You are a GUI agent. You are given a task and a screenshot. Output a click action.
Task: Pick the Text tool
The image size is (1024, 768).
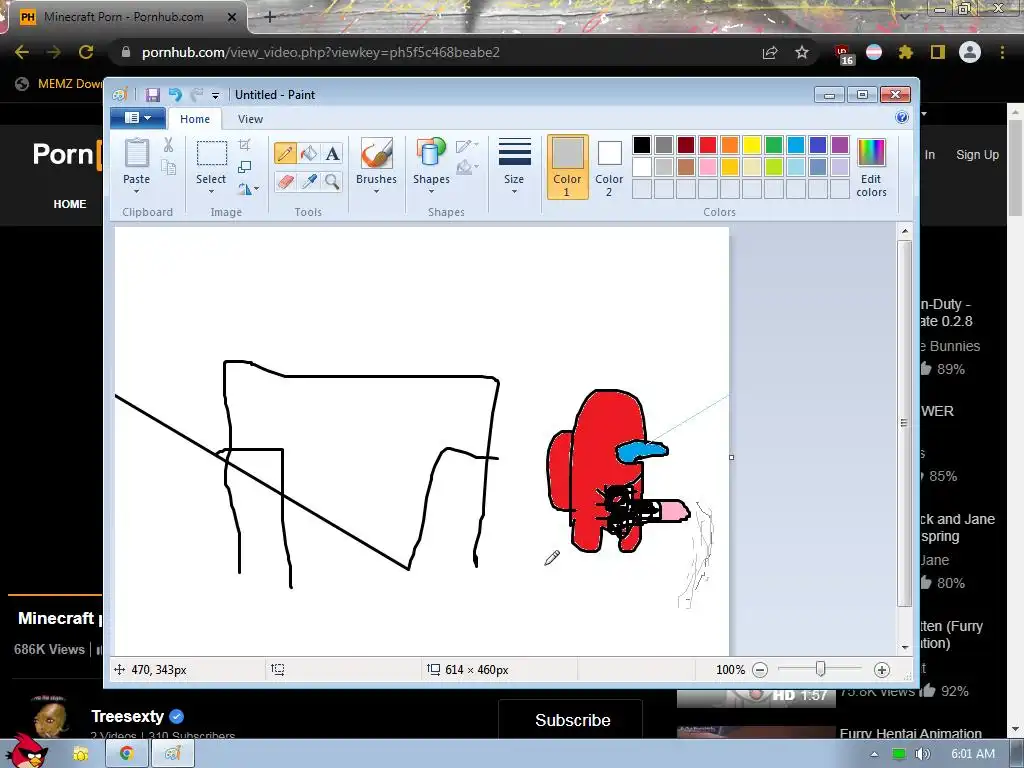(332, 153)
